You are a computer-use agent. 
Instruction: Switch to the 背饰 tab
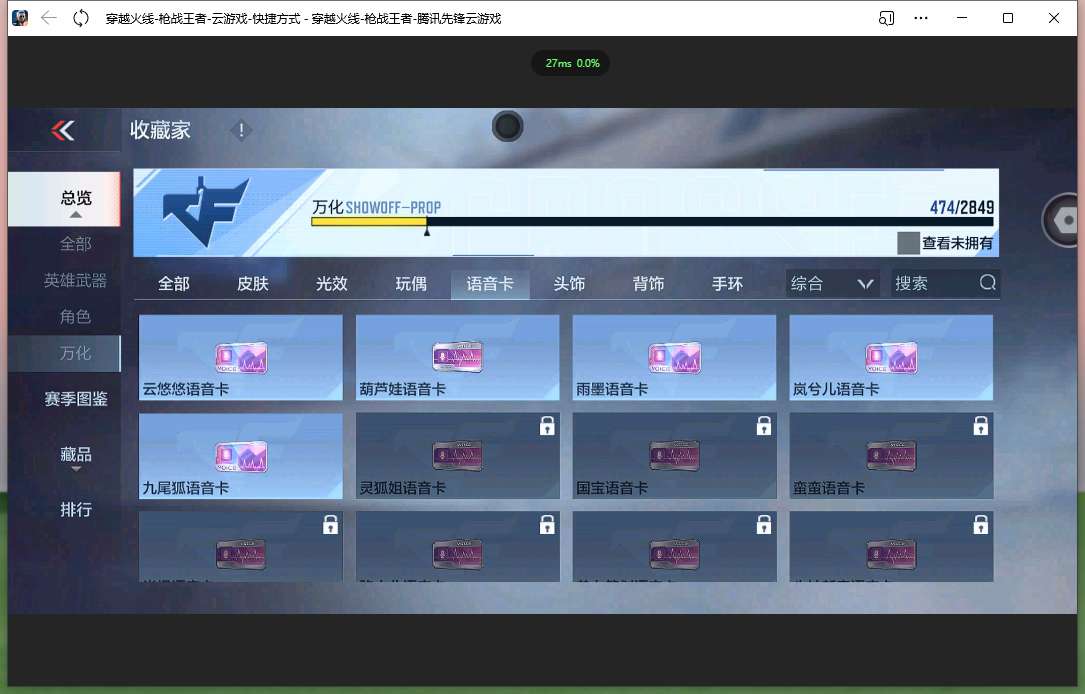(648, 284)
